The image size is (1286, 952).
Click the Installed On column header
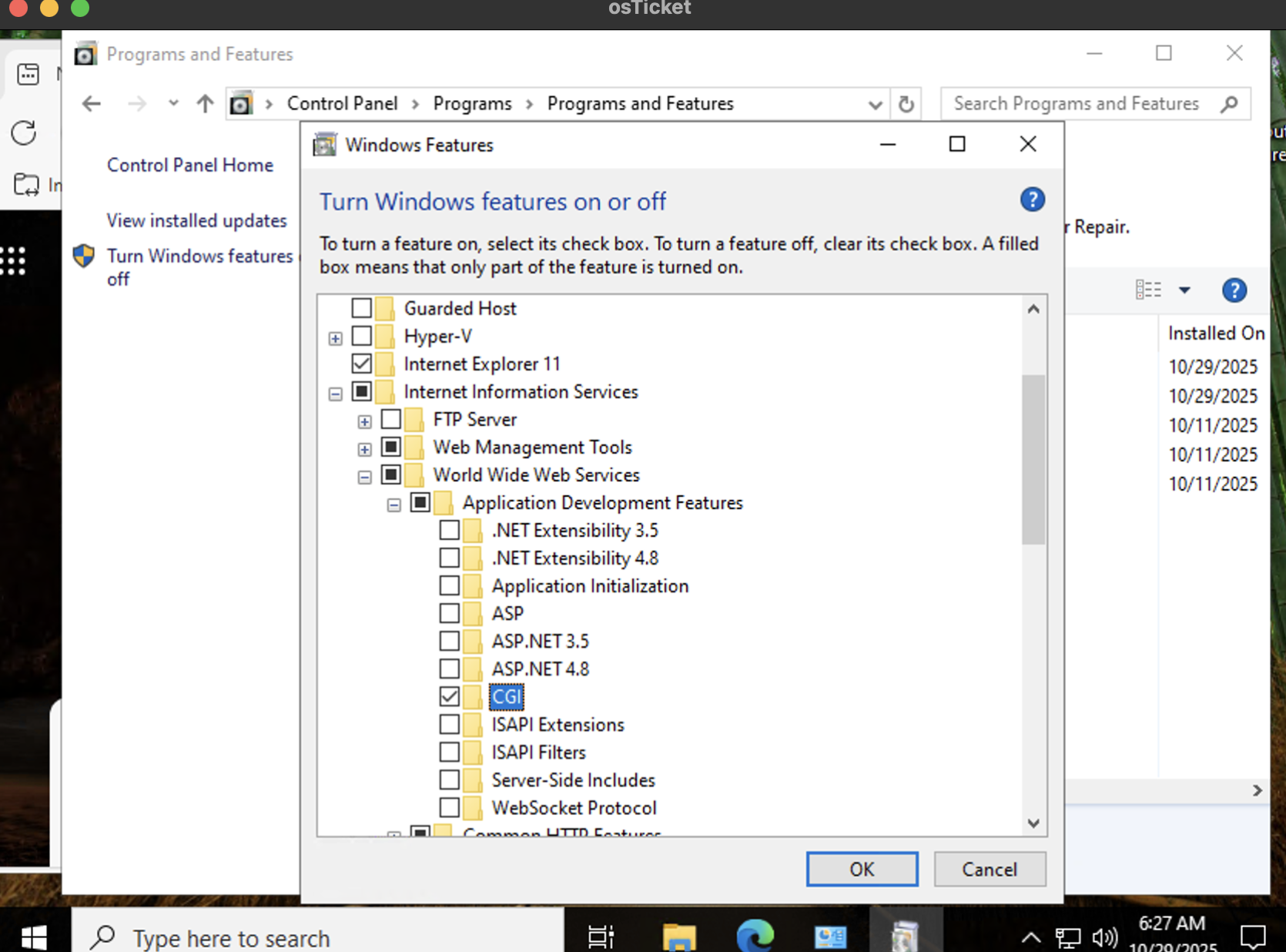[x=1214, y=333]
